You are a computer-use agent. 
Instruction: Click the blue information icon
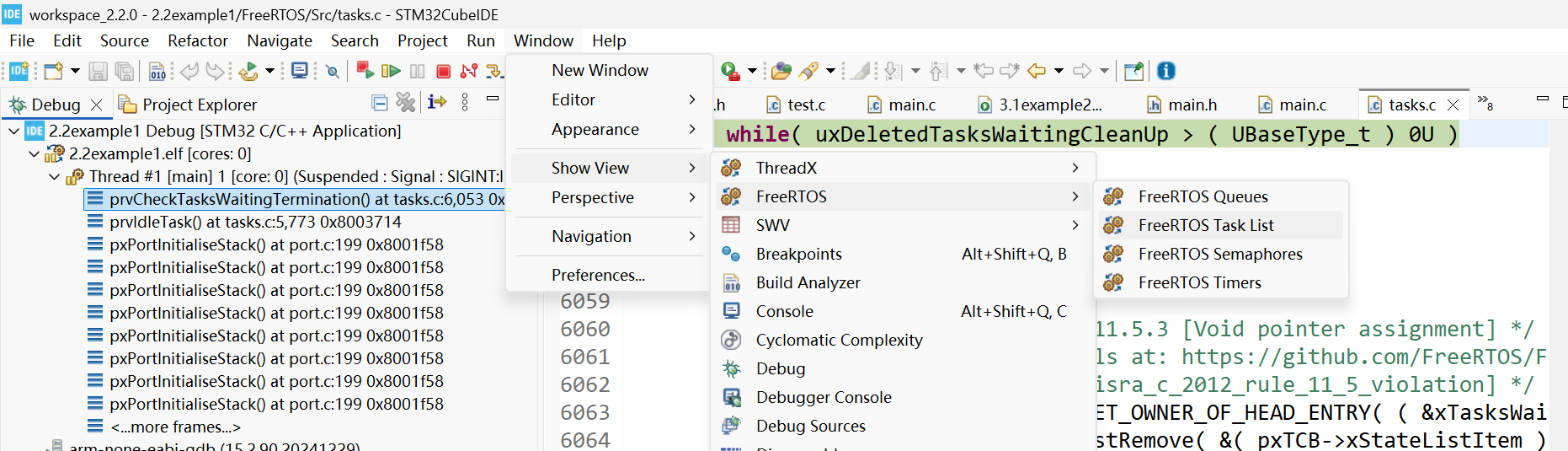point(1166,72)
